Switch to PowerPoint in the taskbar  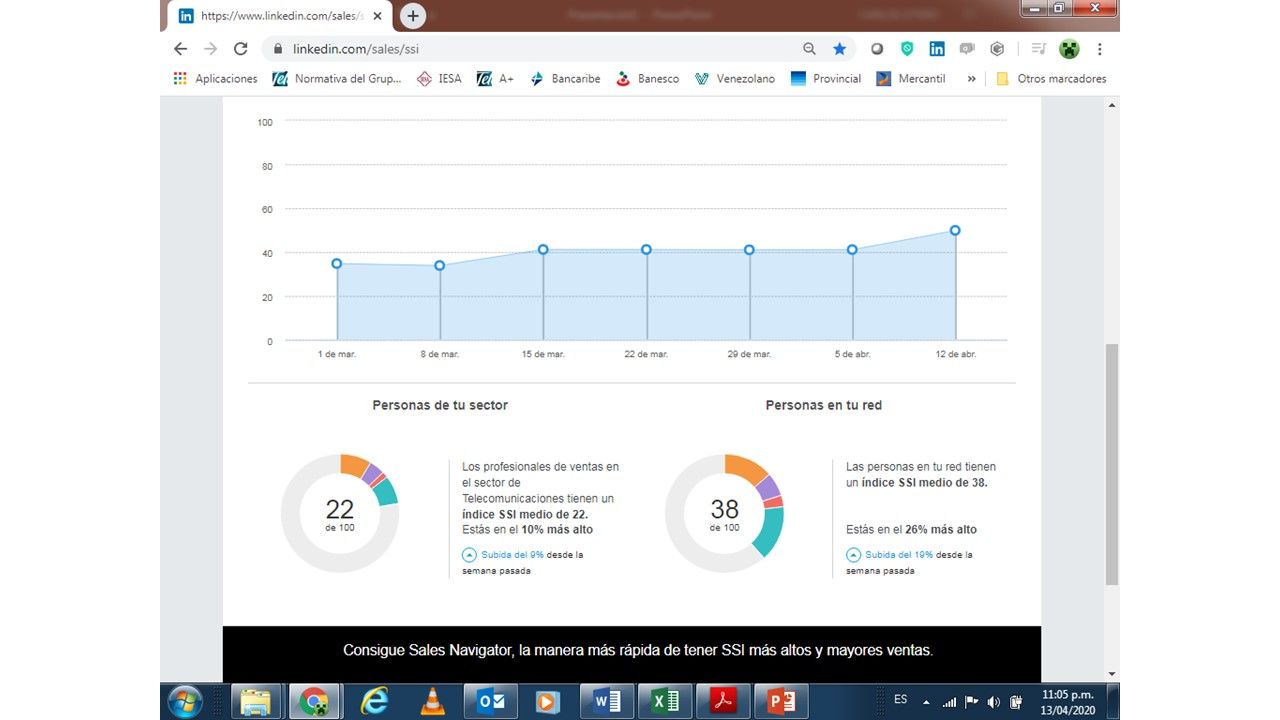(781, 702)
